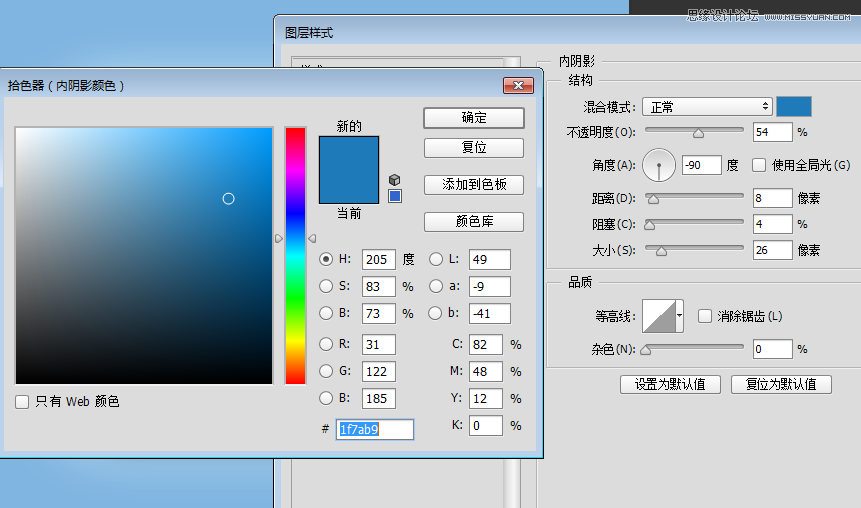Image resolution: width=861 pixels, height=508 pixels.
Task: Click the angle dial control
Action: click(659, 164)
